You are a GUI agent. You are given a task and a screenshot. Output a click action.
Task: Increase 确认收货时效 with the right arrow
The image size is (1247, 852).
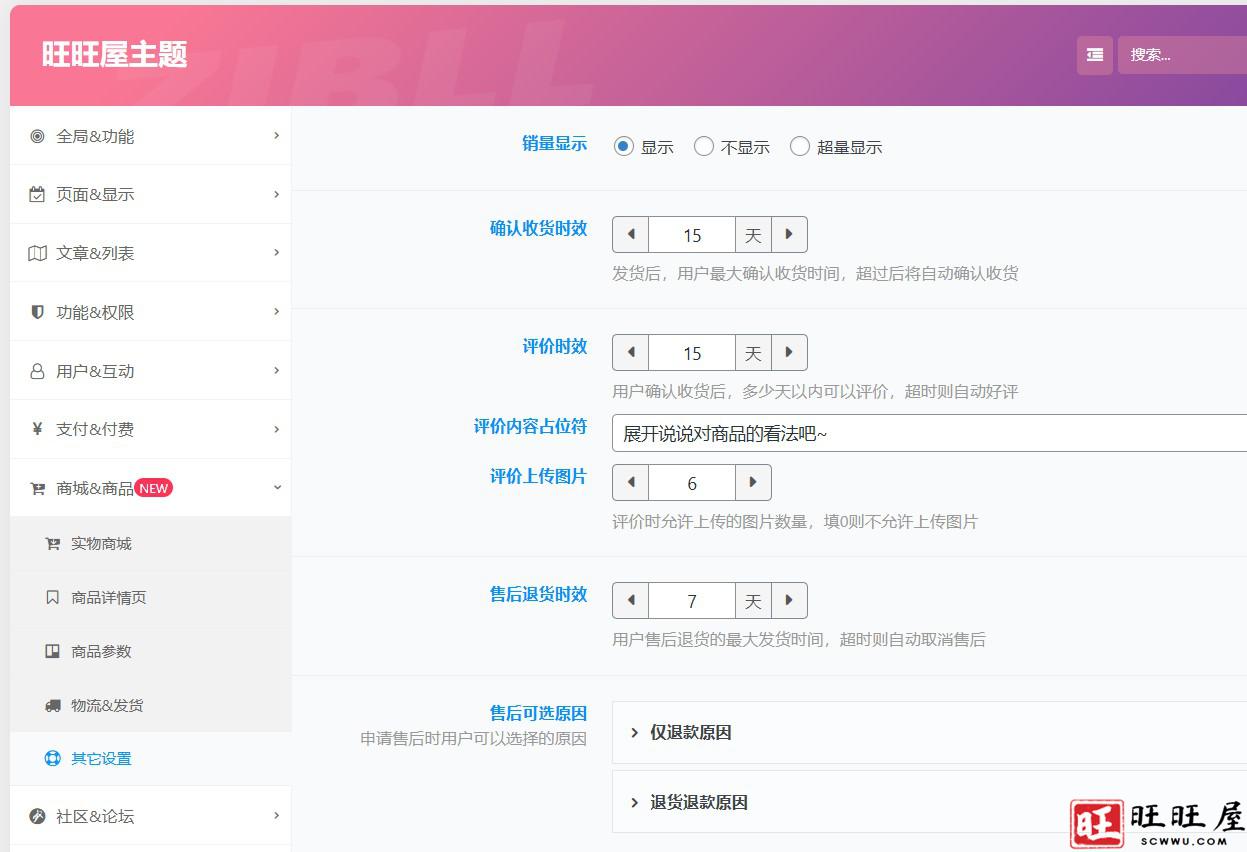pyautogui.click(x=789, y=234)
